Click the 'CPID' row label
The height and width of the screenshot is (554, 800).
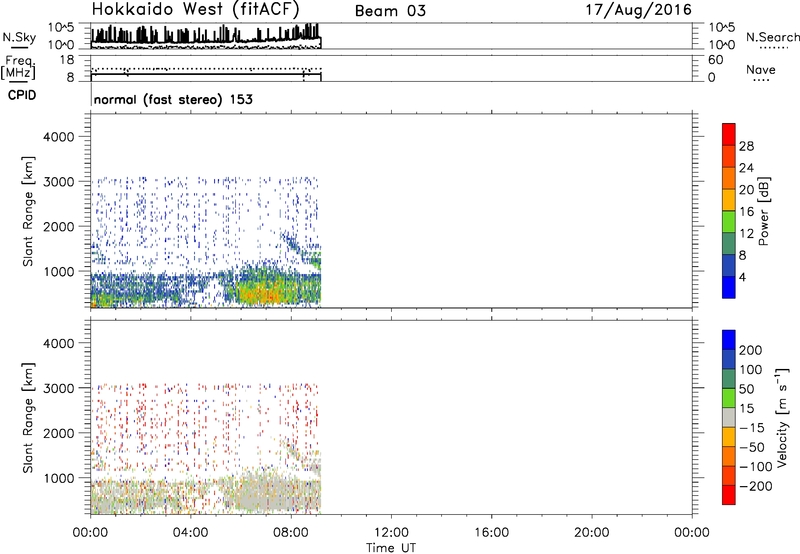pos(22,95)
